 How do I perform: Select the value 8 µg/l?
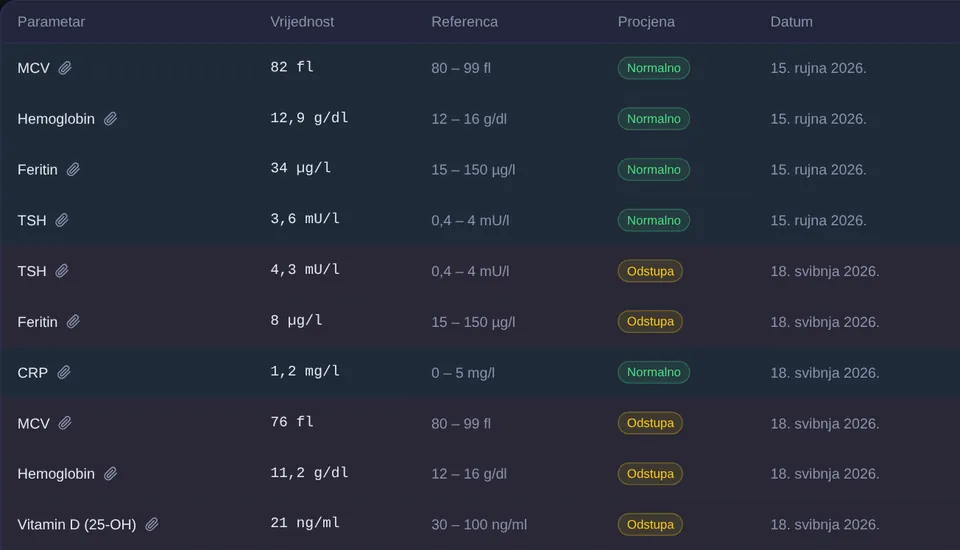click(296, 320)
